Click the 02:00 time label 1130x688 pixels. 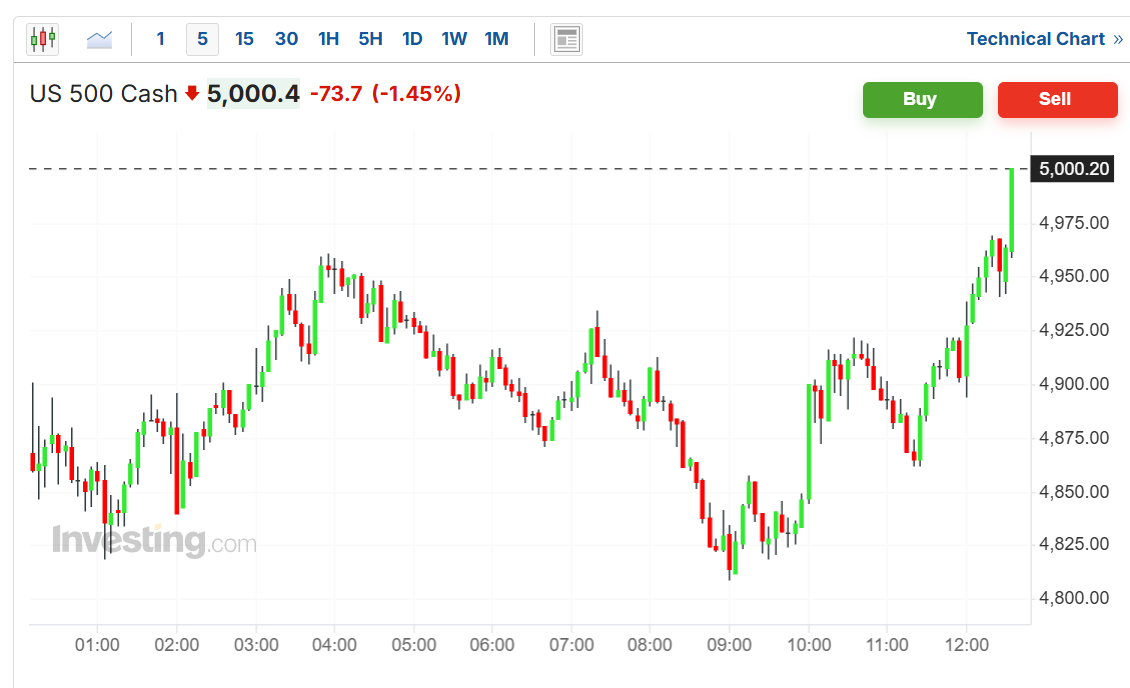[x=177, y=645]
